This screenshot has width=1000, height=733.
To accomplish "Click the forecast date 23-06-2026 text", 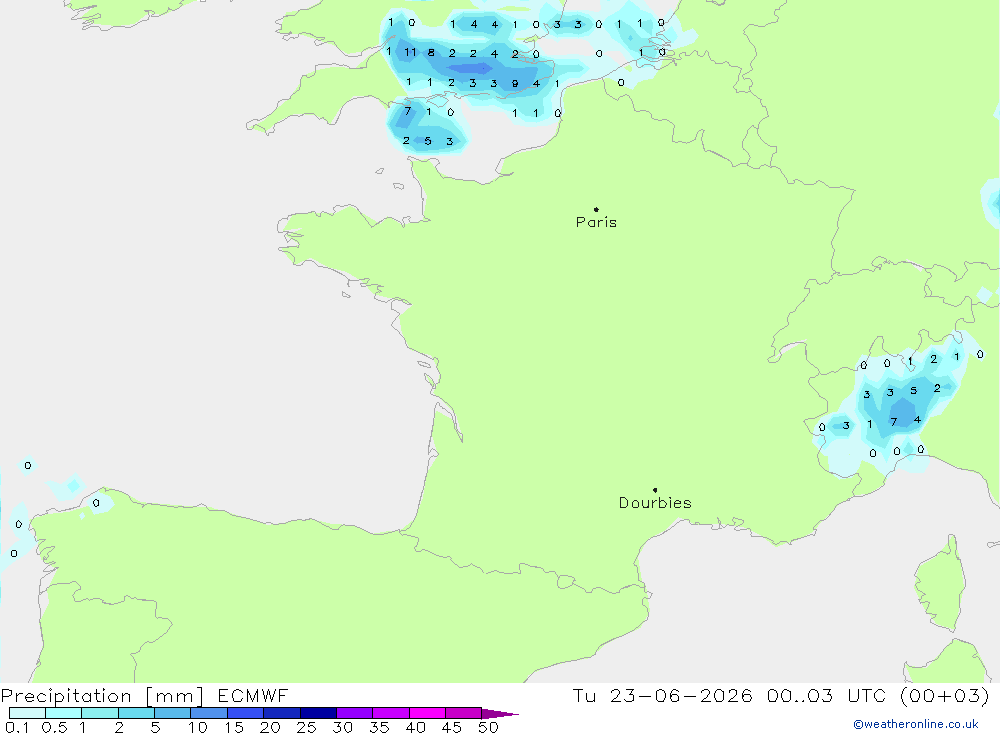I will [680, 695].
